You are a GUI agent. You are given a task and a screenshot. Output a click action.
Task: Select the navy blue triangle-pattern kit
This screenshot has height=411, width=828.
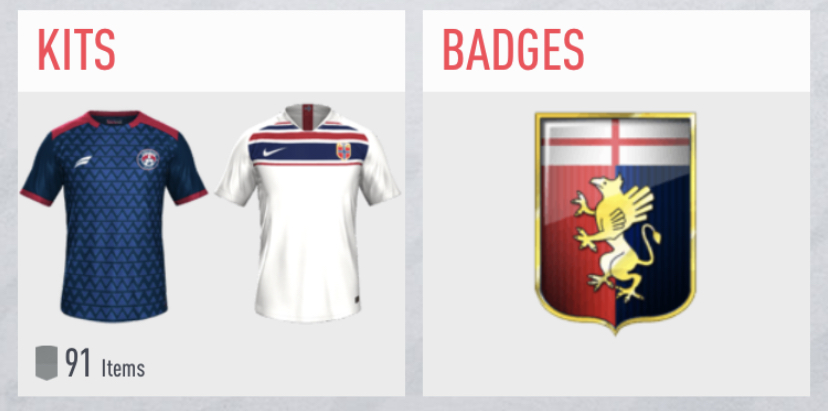coord(114,215)
